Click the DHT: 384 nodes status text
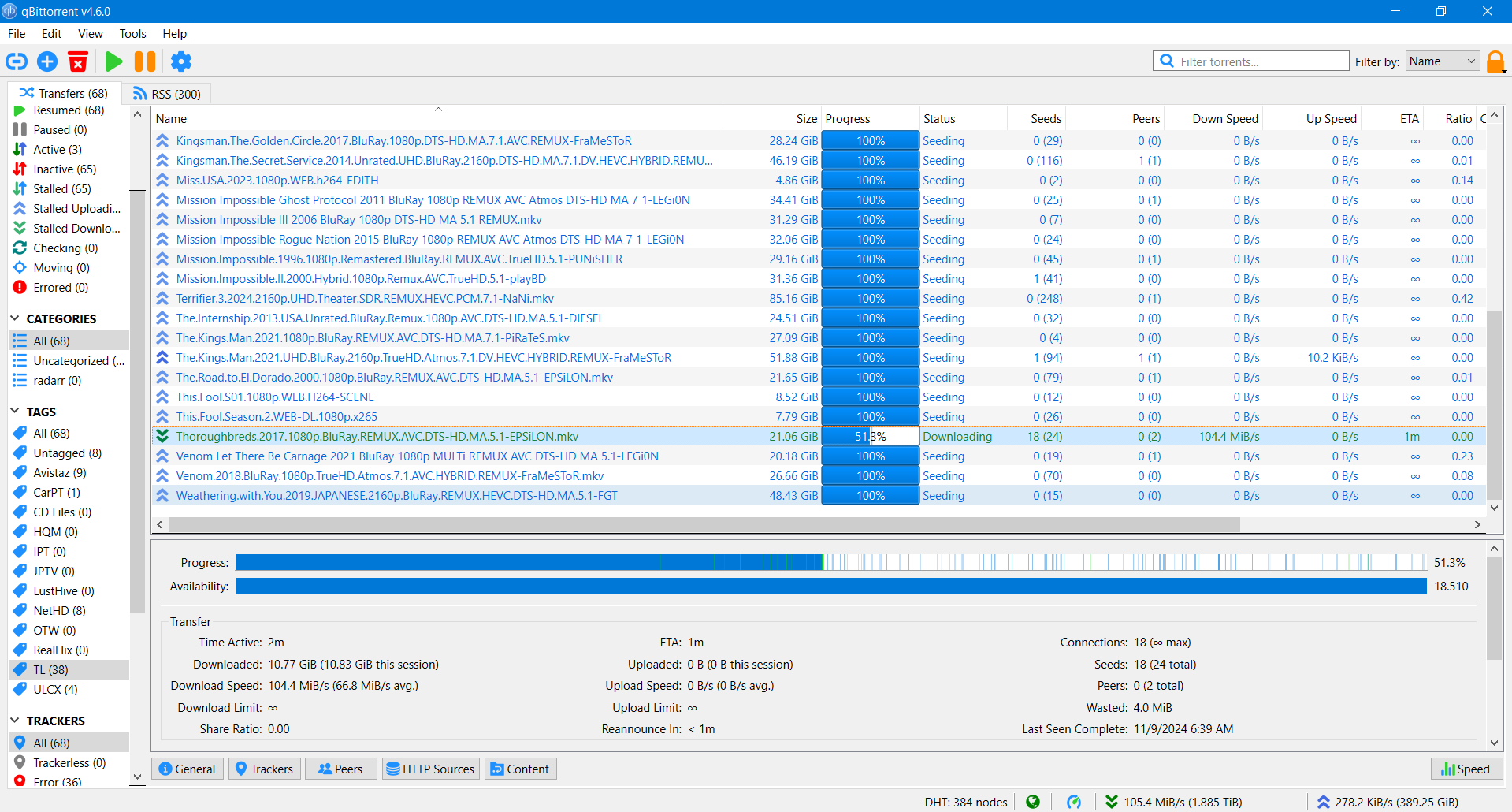 [966, 802]
